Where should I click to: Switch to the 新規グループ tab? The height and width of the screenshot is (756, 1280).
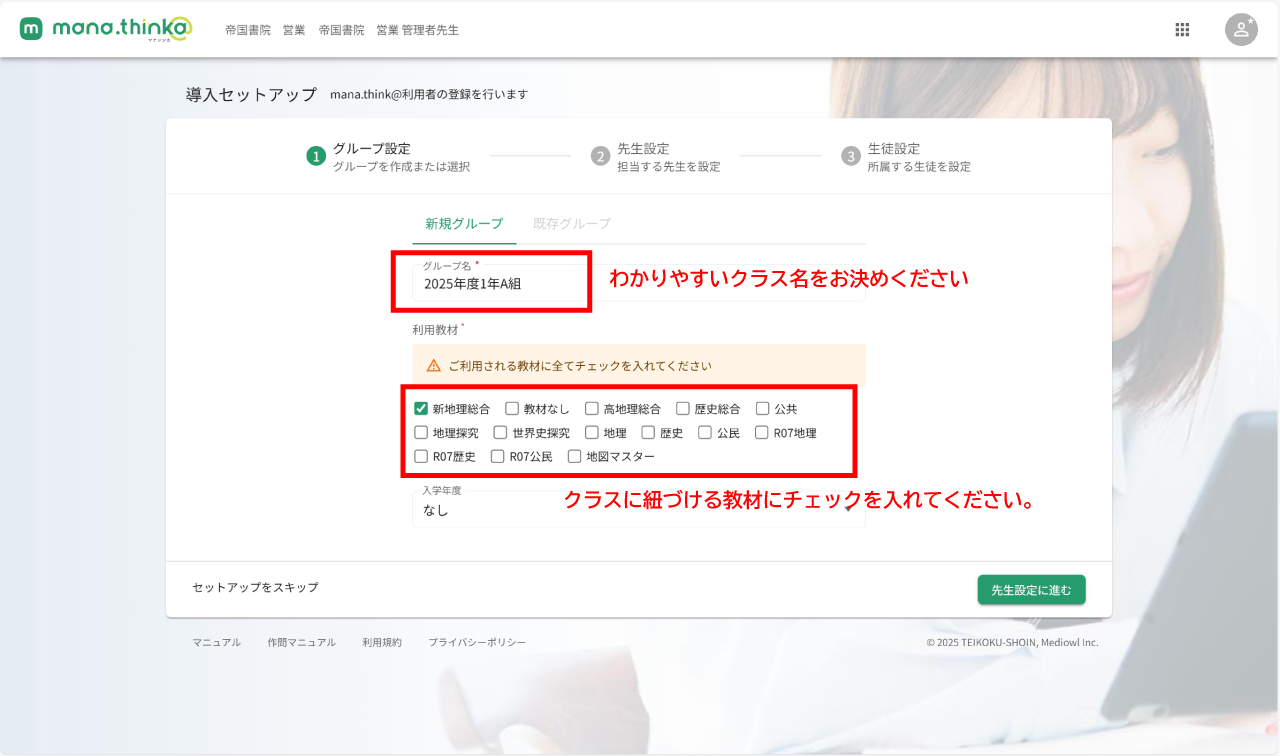pos(464,224)
